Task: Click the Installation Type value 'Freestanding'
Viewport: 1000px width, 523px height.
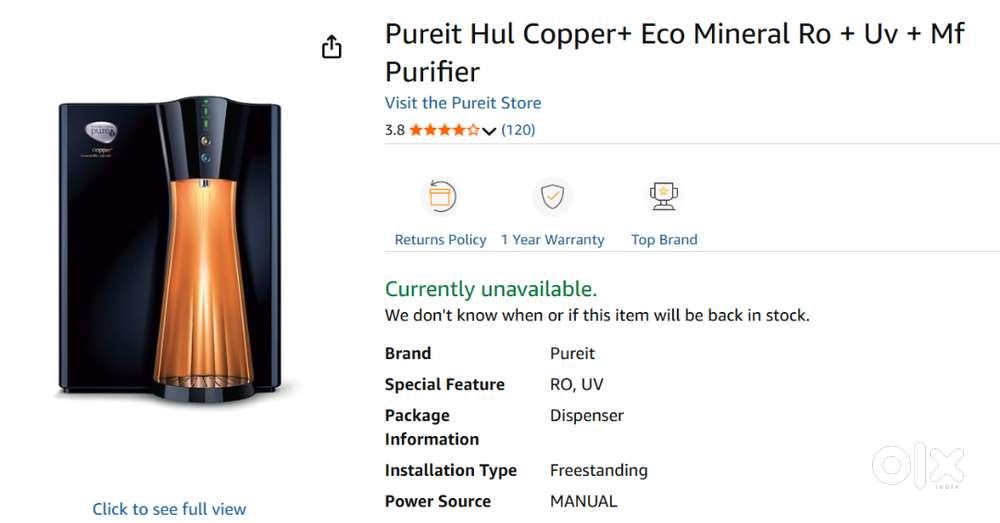Action: pos(598,470)
